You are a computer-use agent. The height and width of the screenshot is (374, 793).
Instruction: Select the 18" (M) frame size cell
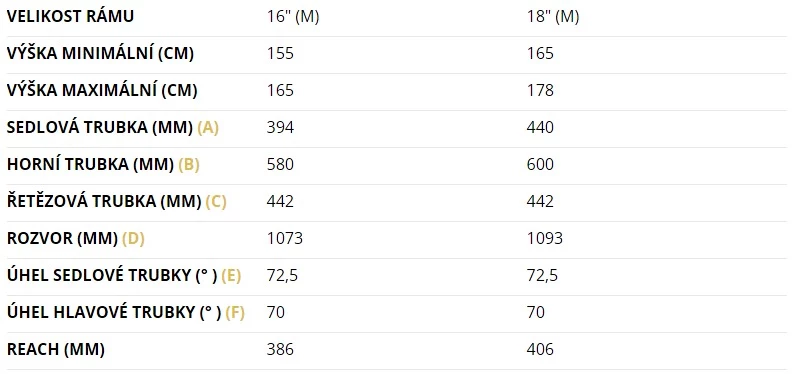click(x=553, y=17)
